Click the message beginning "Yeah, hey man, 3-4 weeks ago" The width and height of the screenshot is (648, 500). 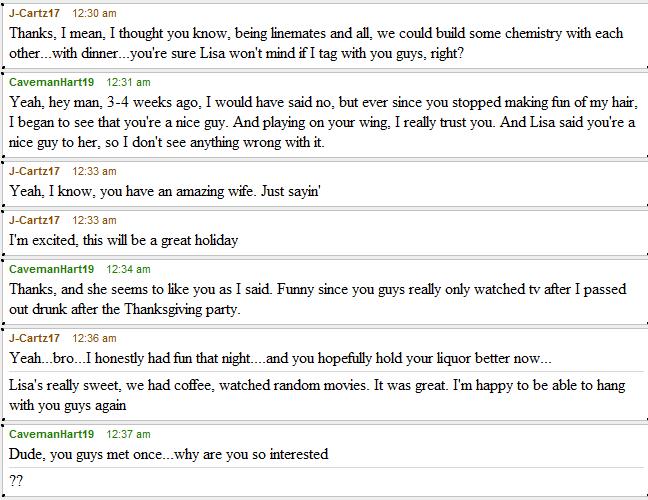point(322,122)
